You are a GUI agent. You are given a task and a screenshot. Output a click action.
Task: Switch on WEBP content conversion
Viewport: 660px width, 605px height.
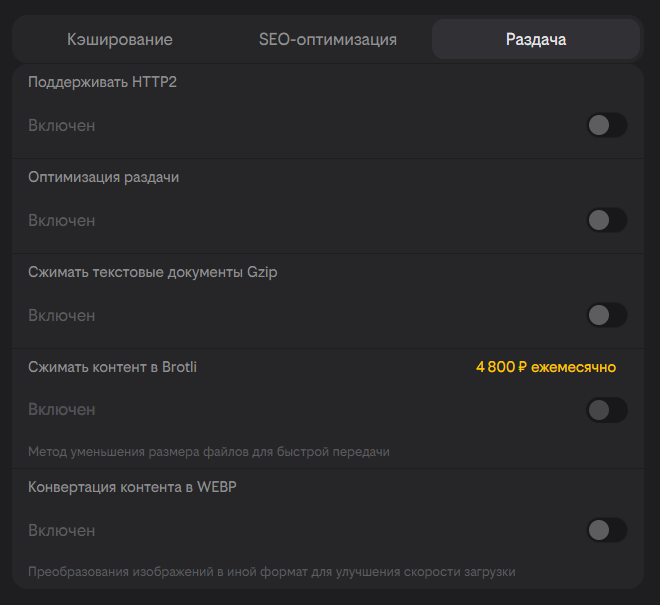[x=606, y=530]
